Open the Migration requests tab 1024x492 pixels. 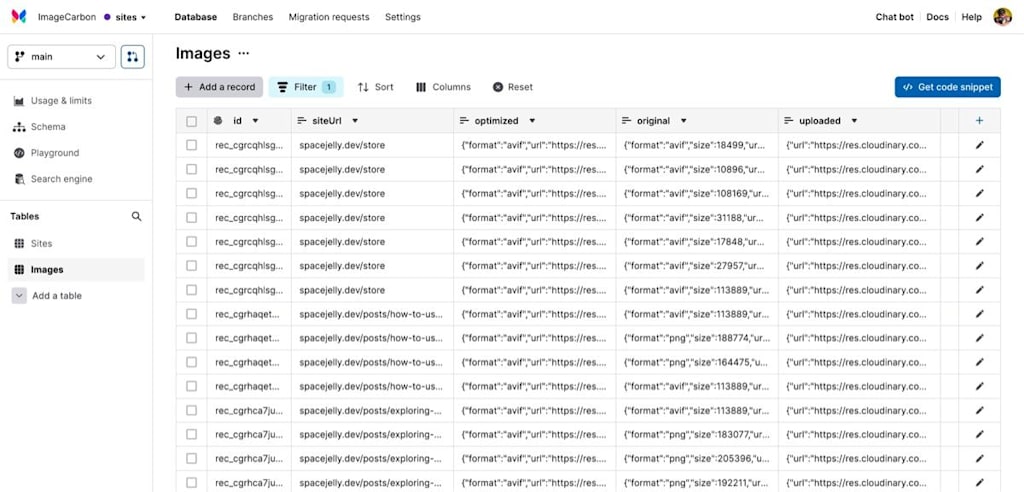pyautogui.click(x=329, y=17)
